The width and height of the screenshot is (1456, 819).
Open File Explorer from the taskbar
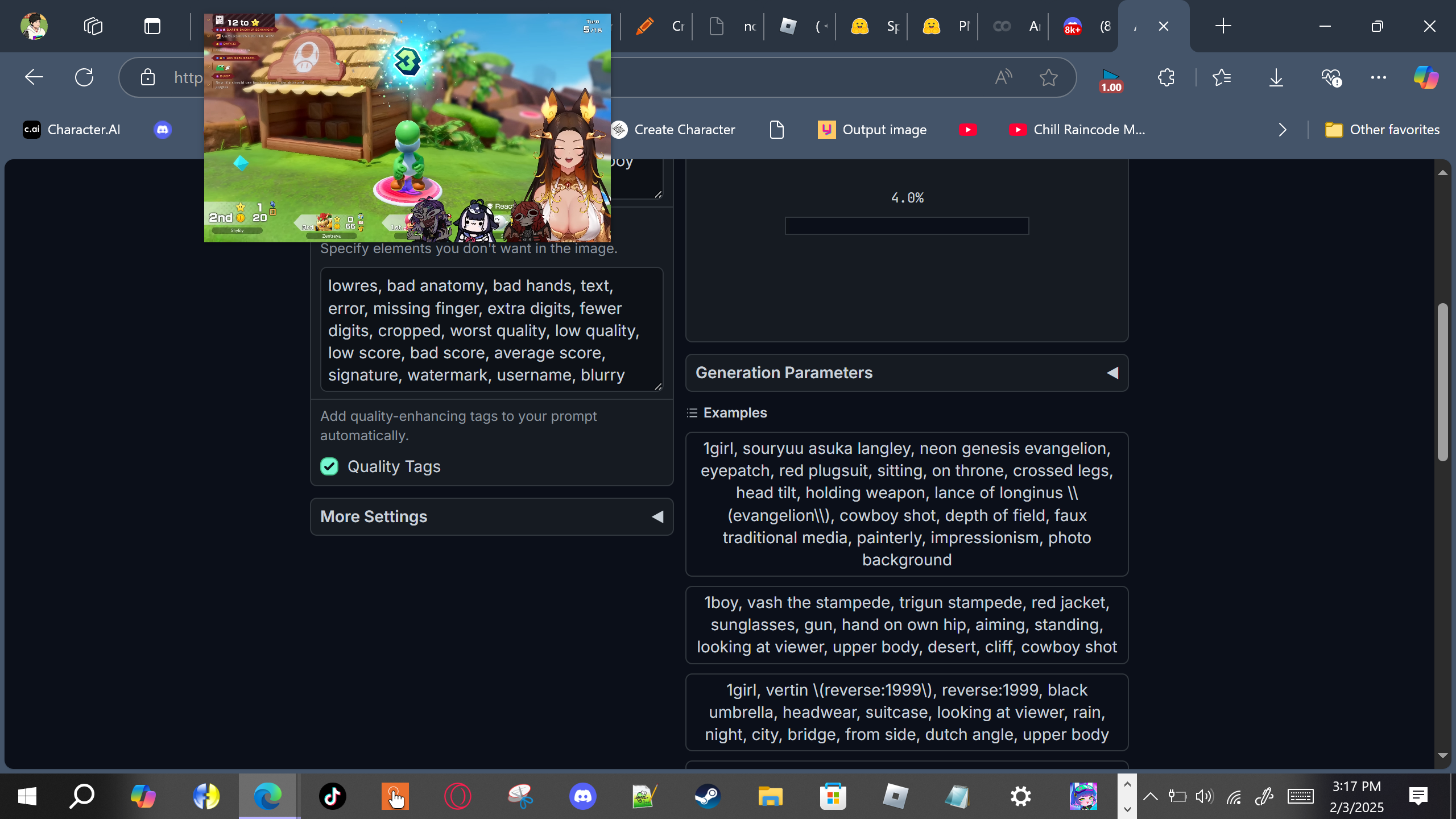pos(770,796)
